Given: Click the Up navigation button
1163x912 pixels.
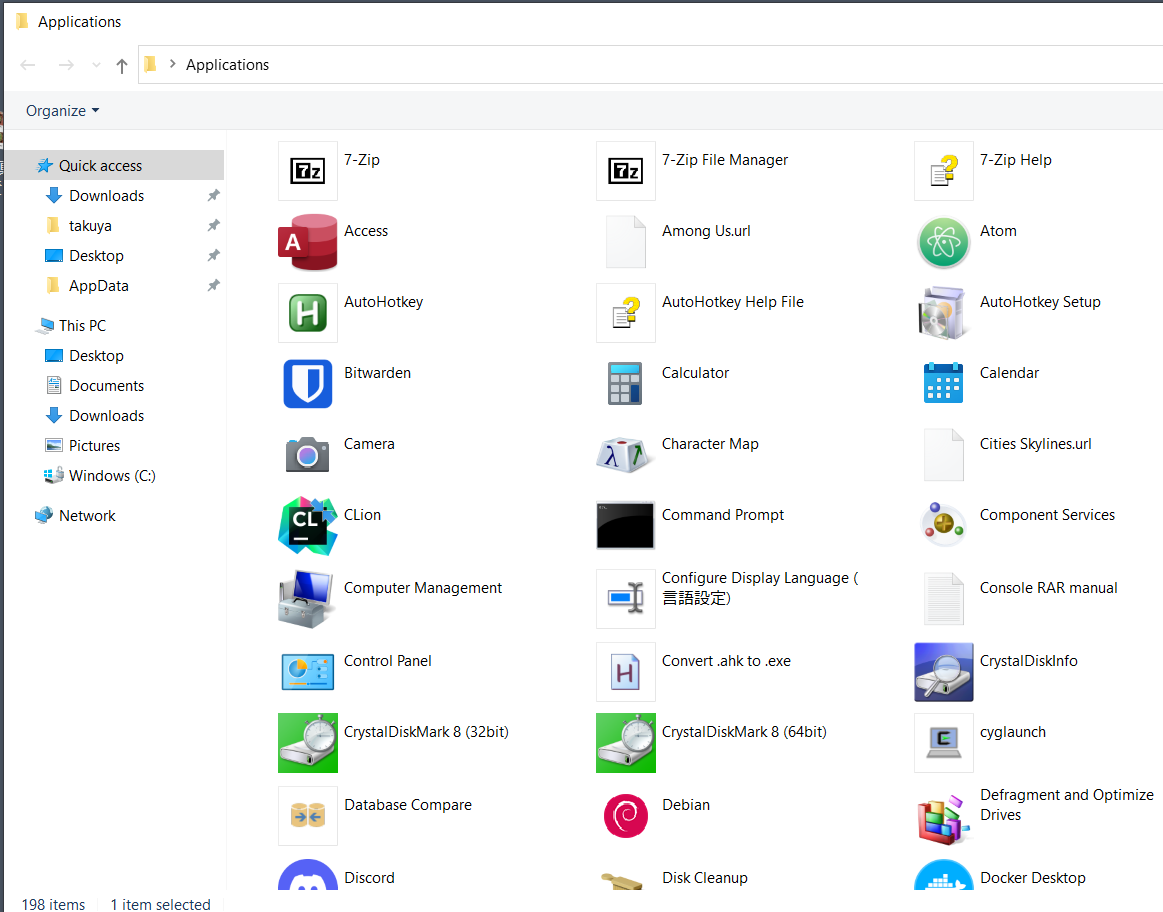Looking at the screenshot, I should [x=121, y=64].
